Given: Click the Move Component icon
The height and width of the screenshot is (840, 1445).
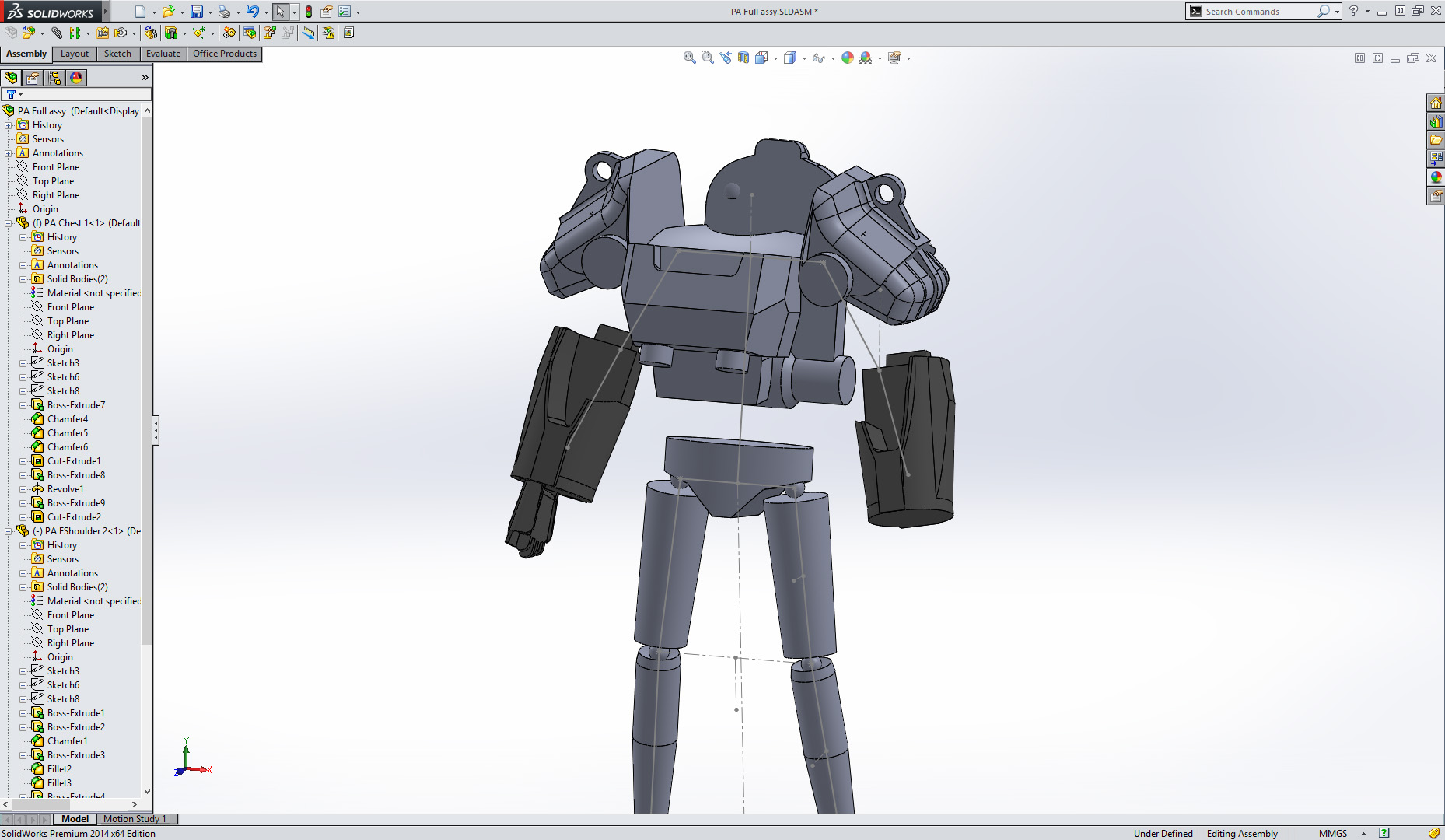Looking at the screenshot, I should (x=121, y=33).
